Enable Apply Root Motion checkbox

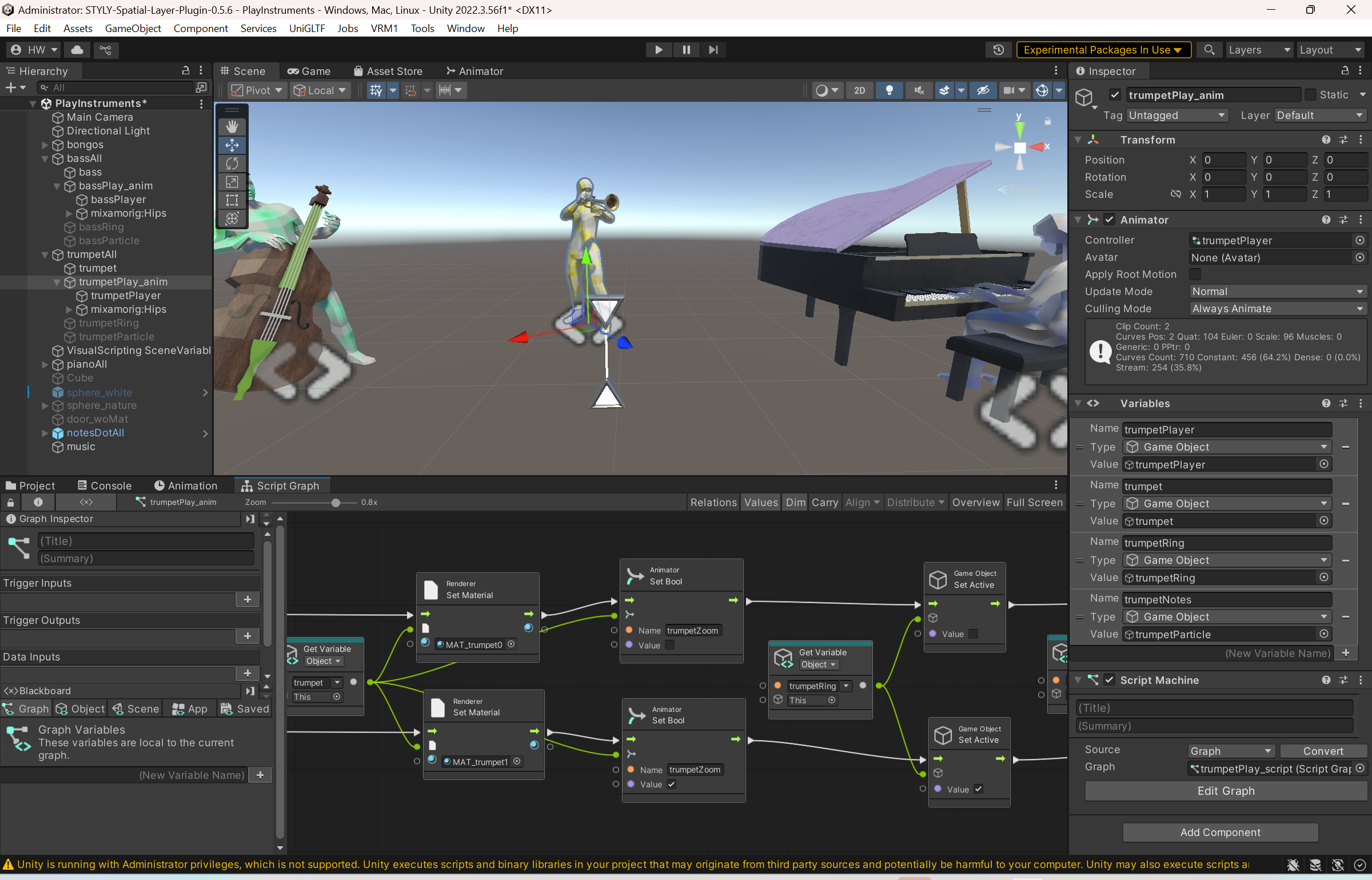coord(1195,274)
